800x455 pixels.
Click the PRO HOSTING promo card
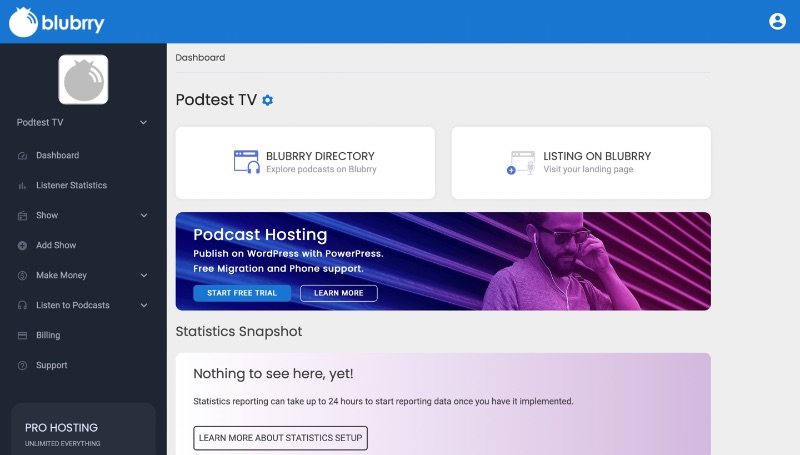(x=83, y=429)
